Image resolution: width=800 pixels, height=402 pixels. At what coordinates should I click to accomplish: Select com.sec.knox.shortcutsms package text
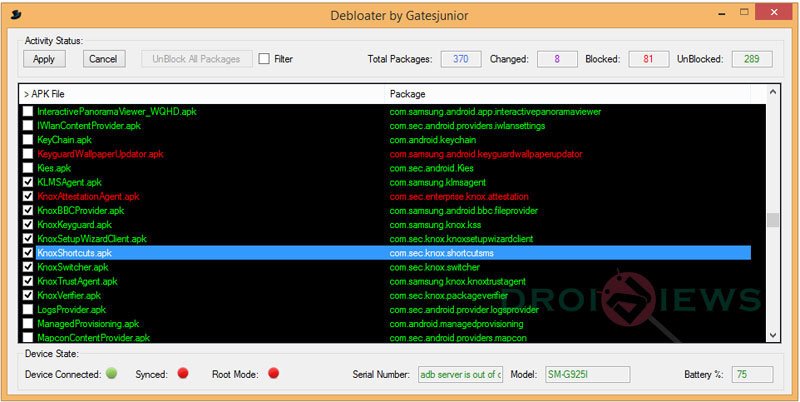point(442,253)
